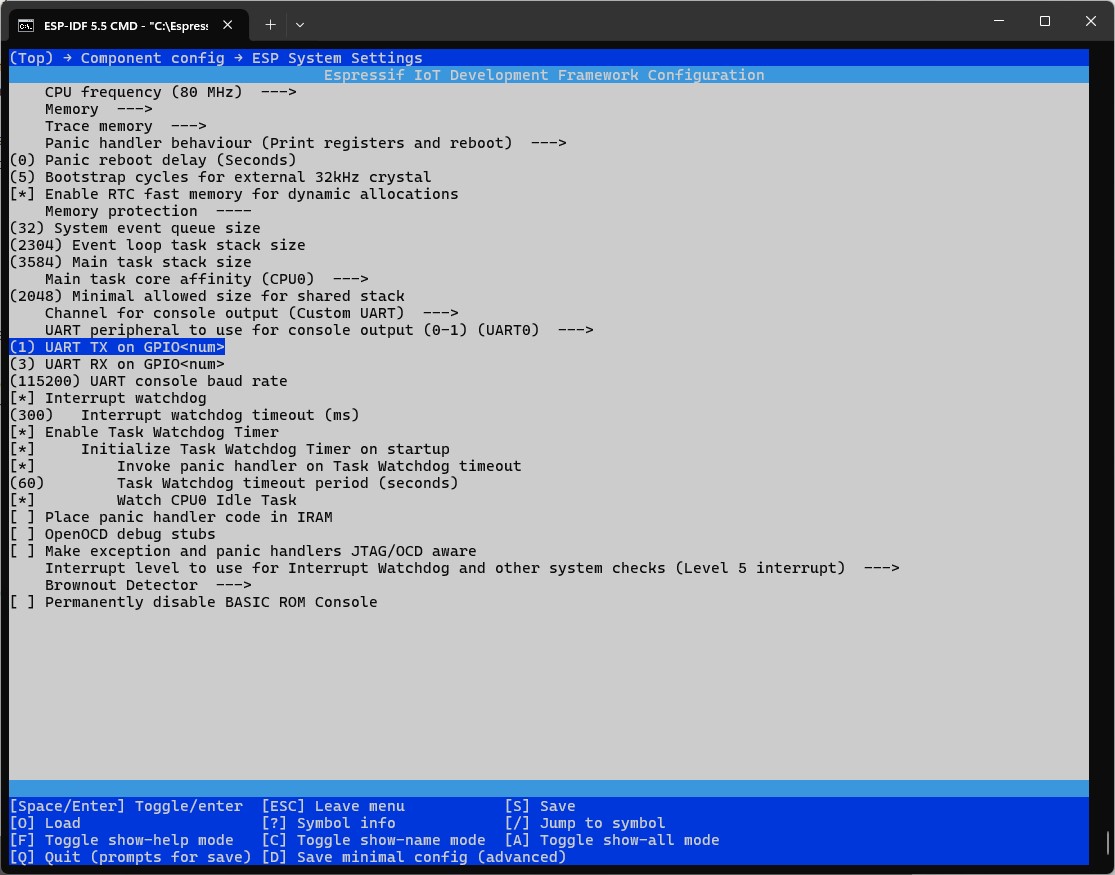
Task: Click [/] Jump to symbol hint
Action: [585, 823]
